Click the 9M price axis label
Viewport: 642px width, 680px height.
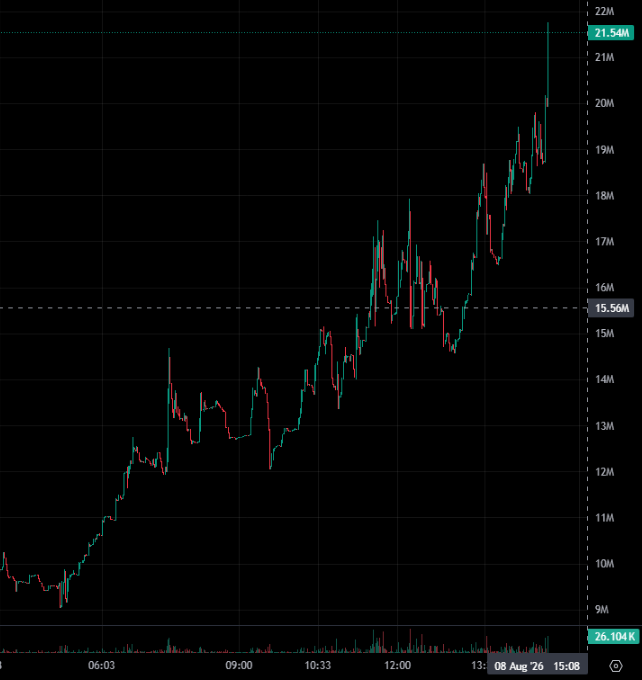point(602,610)
